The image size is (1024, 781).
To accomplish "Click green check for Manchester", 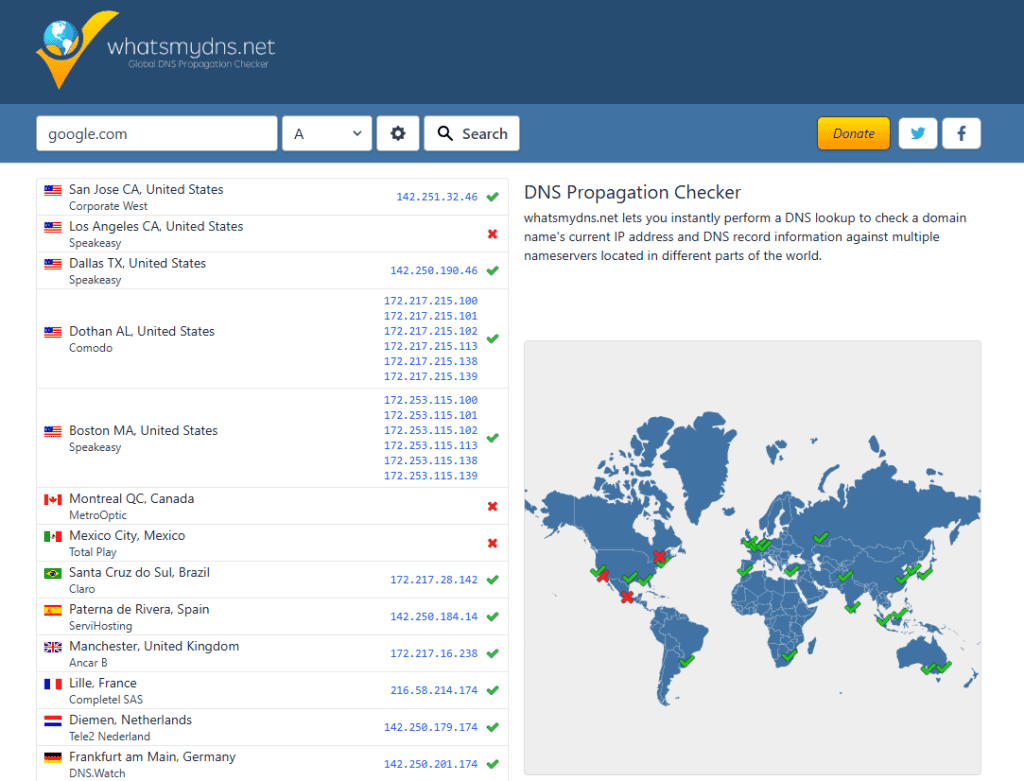I will coord(492,653).
